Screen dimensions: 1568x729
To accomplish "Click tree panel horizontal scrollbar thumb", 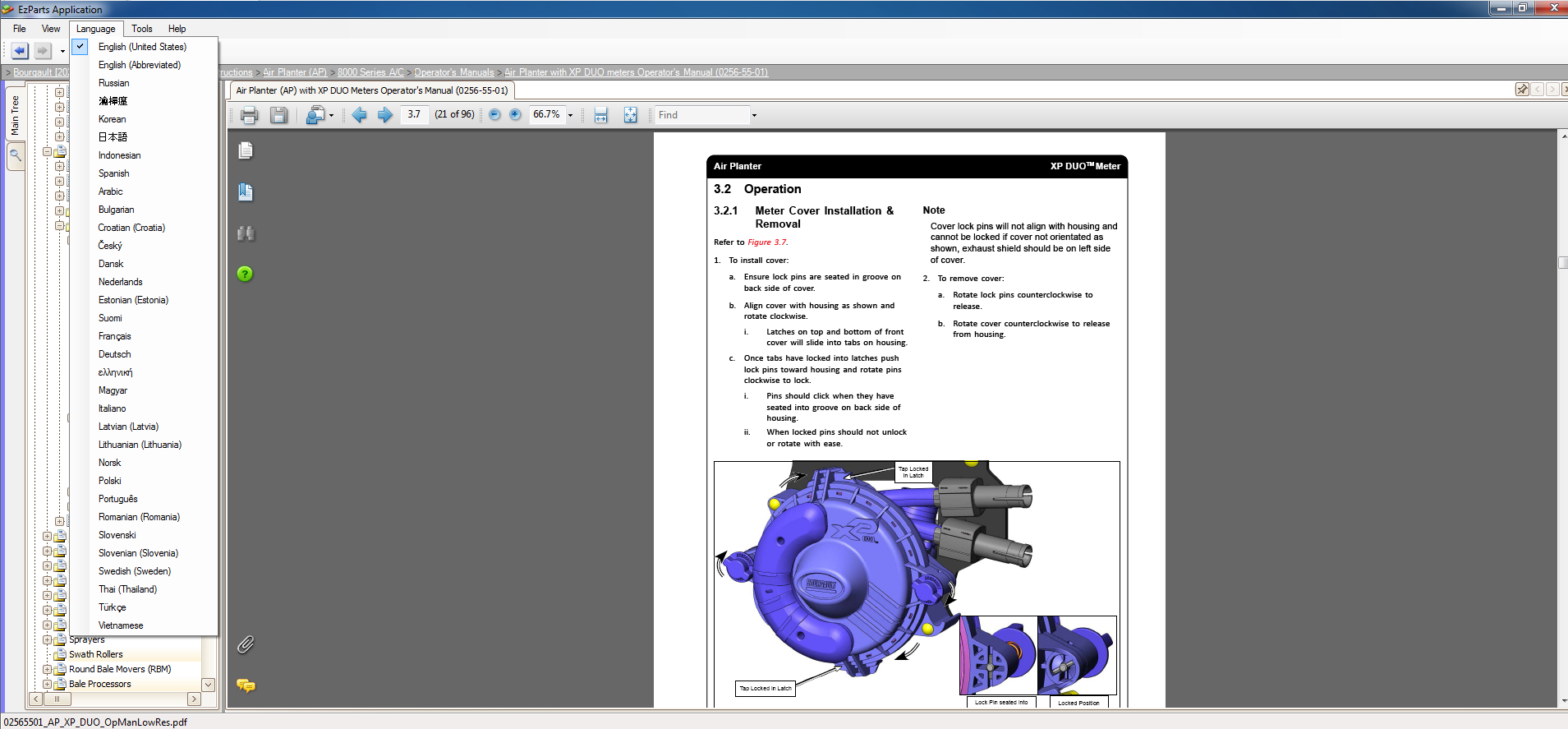I will (x=57, y=699).
